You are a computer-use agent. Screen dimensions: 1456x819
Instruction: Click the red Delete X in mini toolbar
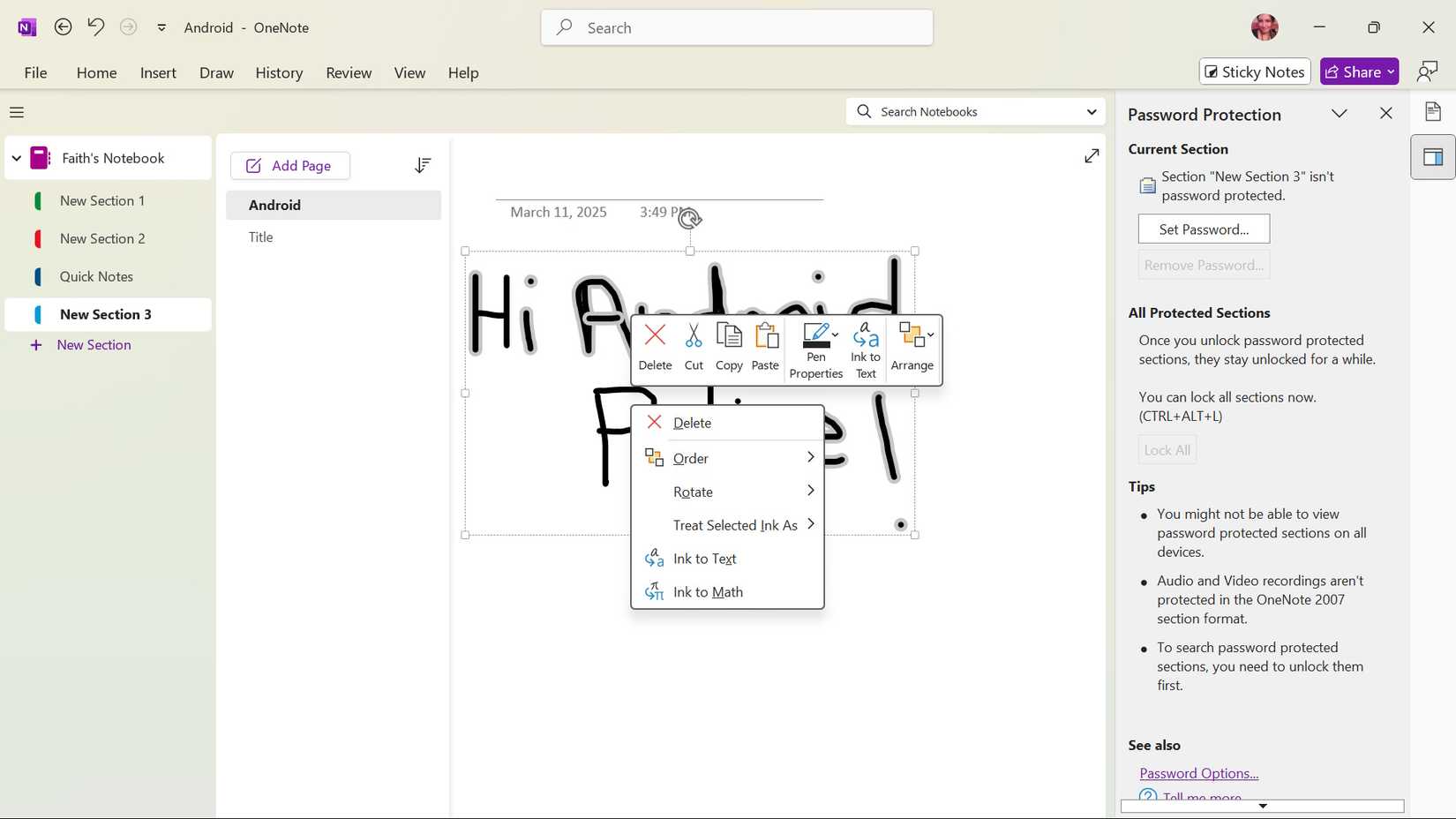click(x=655, y=336)
